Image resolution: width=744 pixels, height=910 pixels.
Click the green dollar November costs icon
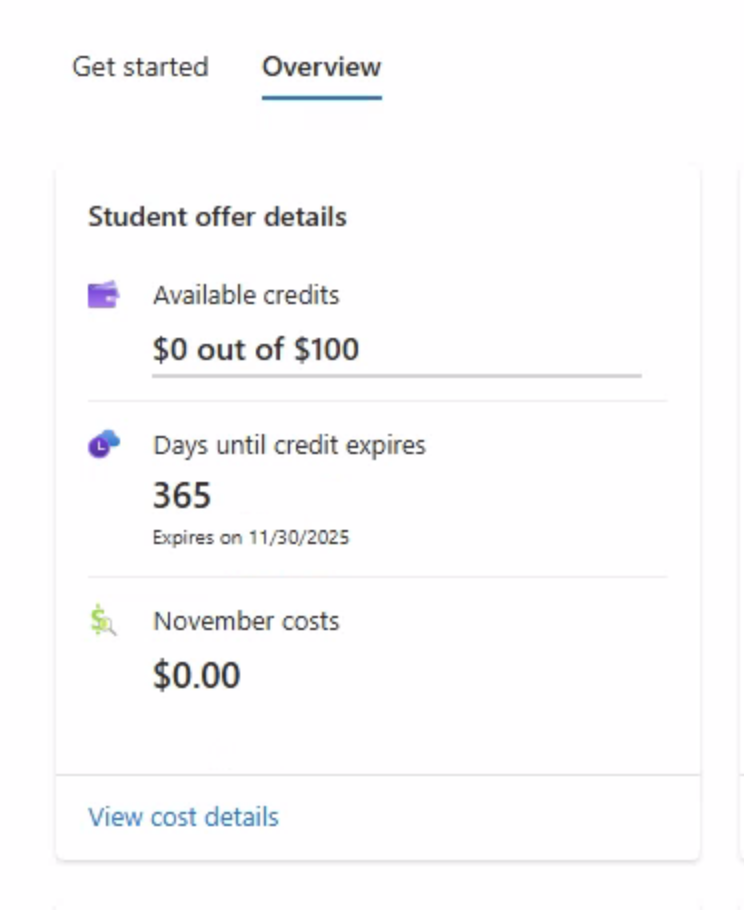pos(103,620)
